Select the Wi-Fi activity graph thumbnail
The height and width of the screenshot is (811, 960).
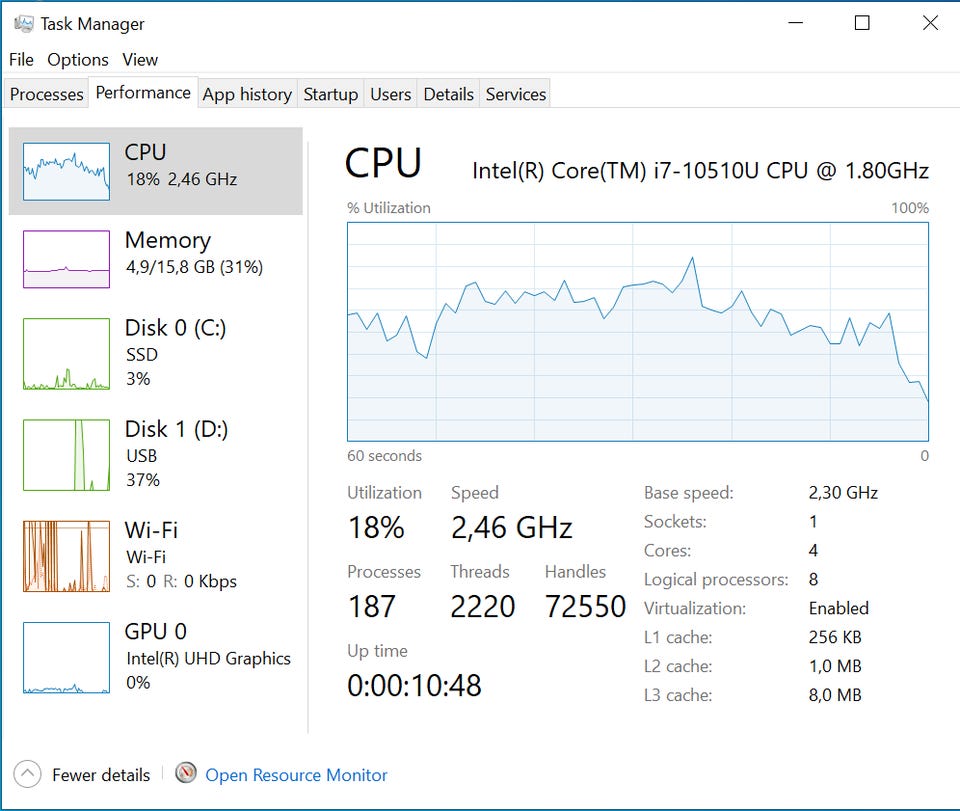coord(66,556)
